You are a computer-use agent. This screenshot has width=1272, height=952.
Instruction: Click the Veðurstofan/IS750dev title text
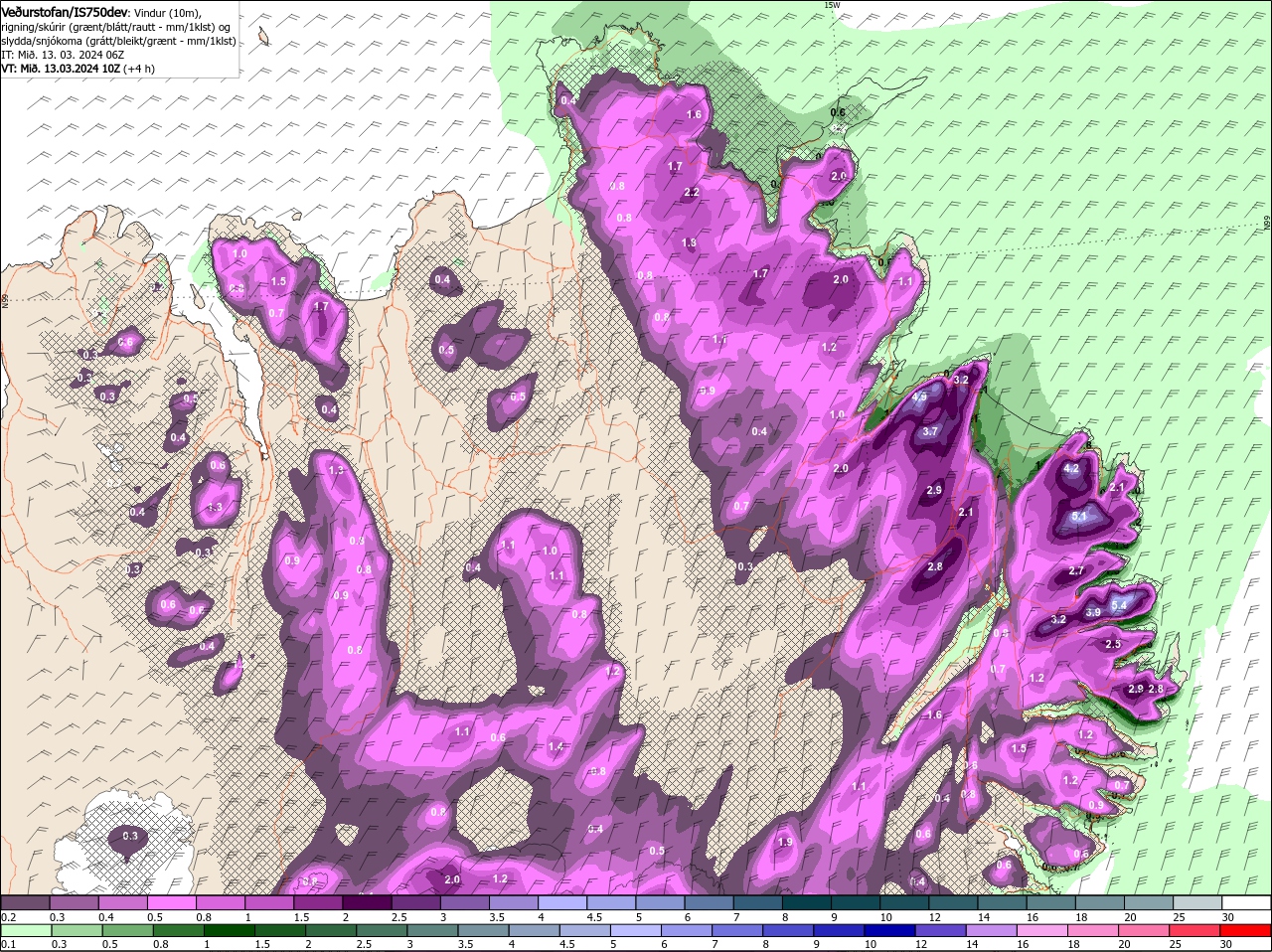pyautogui.click(x=64, y=11)
